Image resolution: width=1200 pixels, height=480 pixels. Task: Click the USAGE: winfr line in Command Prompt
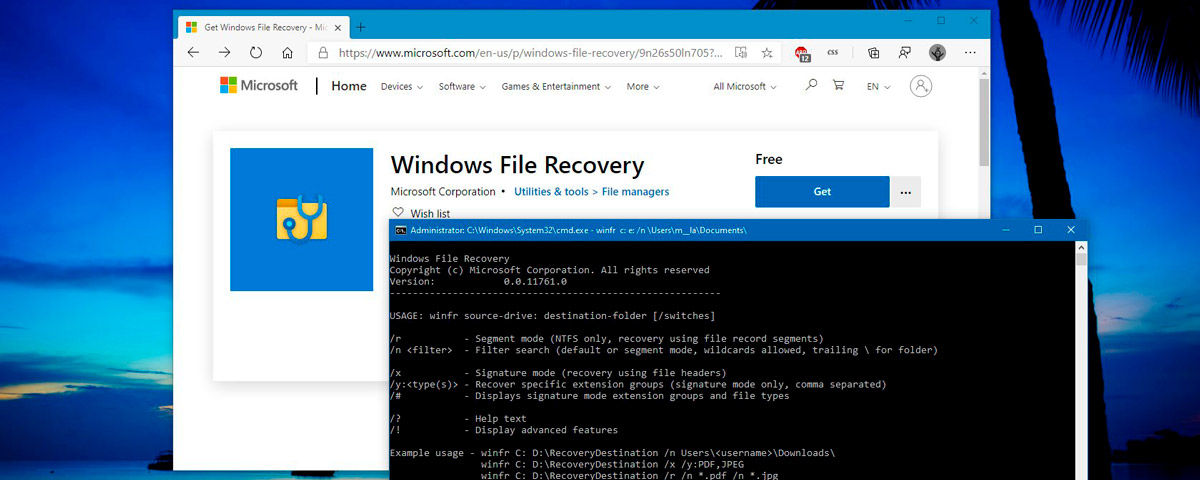click(x=552, y=316)
